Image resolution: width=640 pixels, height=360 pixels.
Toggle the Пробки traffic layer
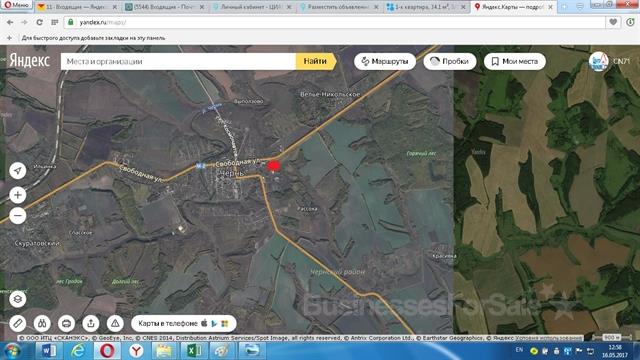pos(450,61)
